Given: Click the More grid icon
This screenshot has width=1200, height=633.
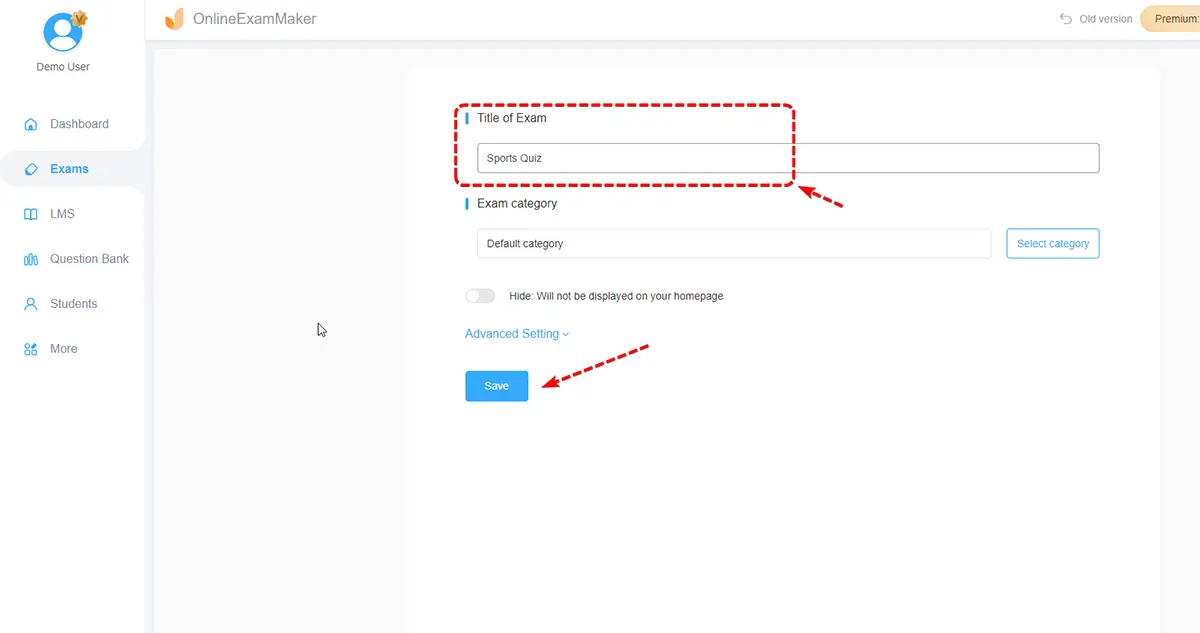Looking at the screenshot, I should coord(30,349).
